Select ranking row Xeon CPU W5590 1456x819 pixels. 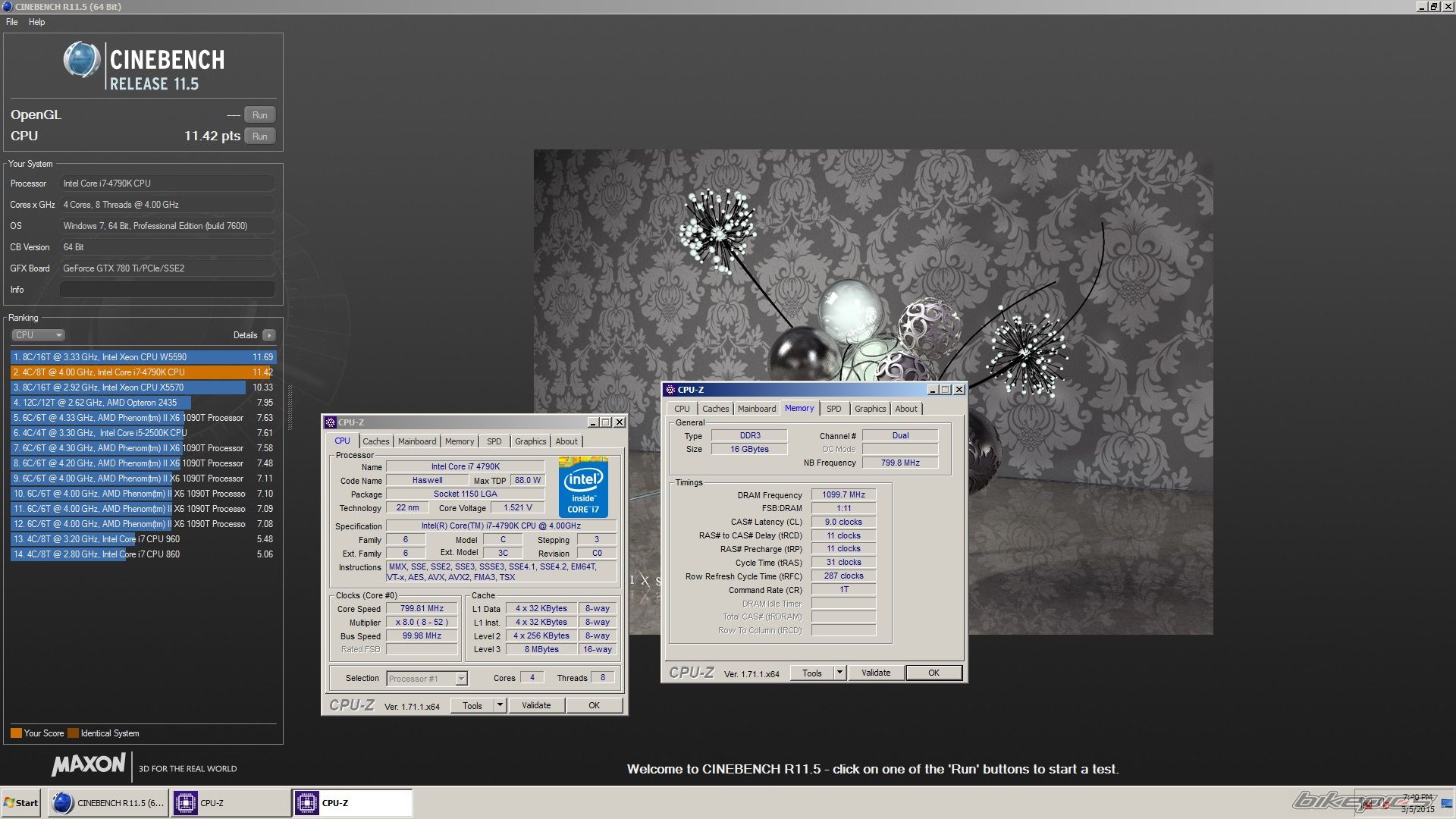(143, 357)
